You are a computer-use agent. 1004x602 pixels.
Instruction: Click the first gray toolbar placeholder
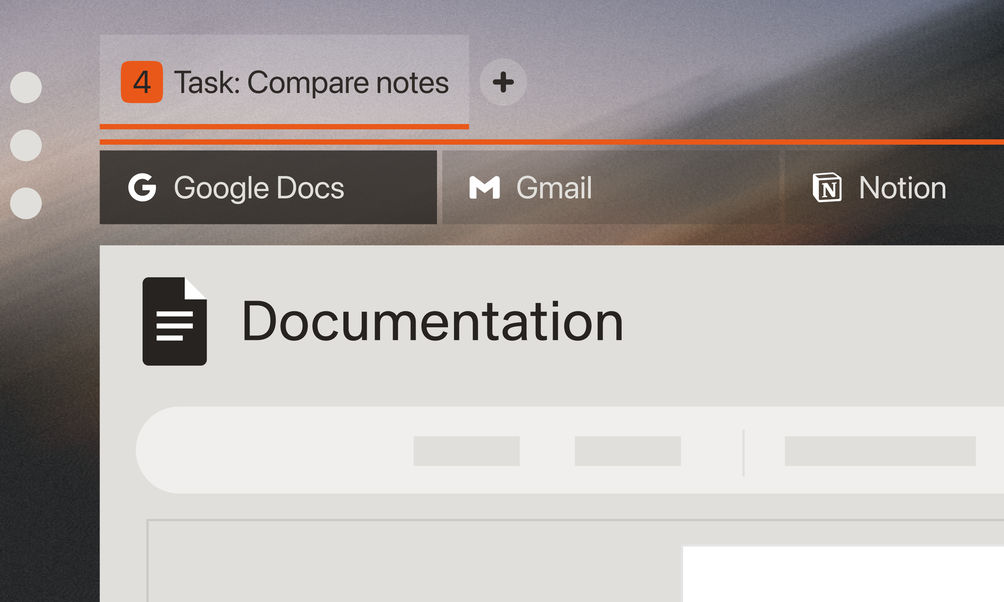click(x=466, y=451)
